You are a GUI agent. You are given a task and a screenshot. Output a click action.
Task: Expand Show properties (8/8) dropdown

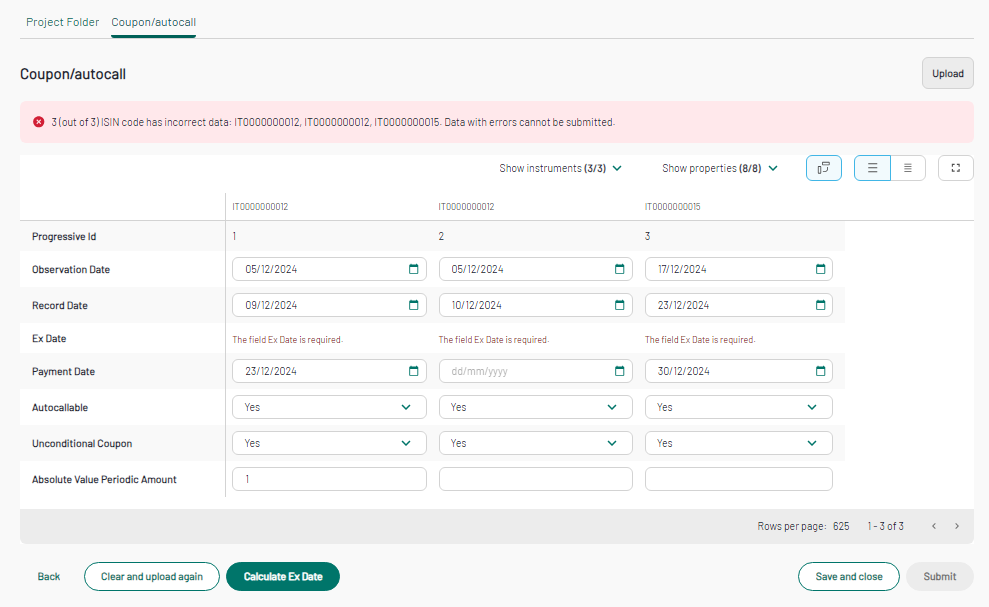(720, 168)
